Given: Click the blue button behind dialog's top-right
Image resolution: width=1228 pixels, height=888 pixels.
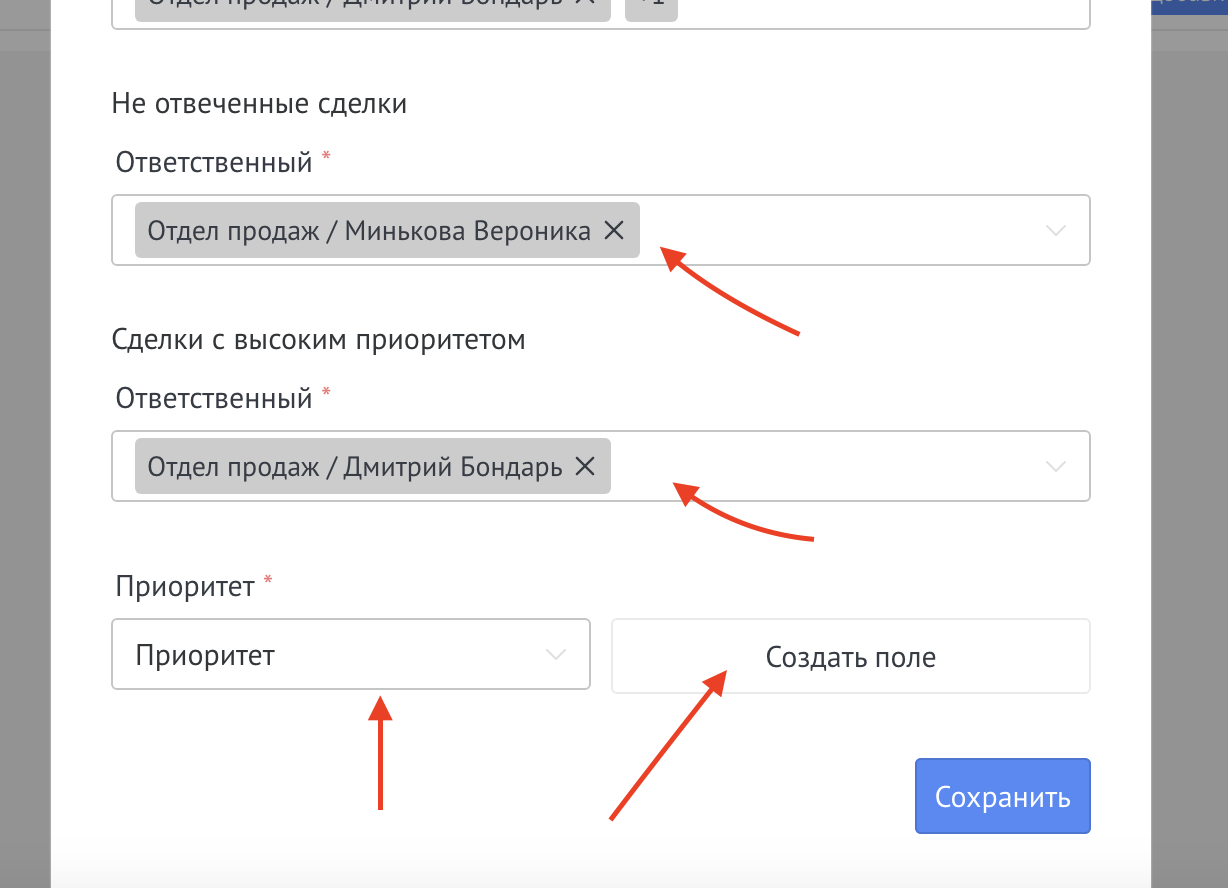Looking at the screenshot, I should click(1190, 6).
